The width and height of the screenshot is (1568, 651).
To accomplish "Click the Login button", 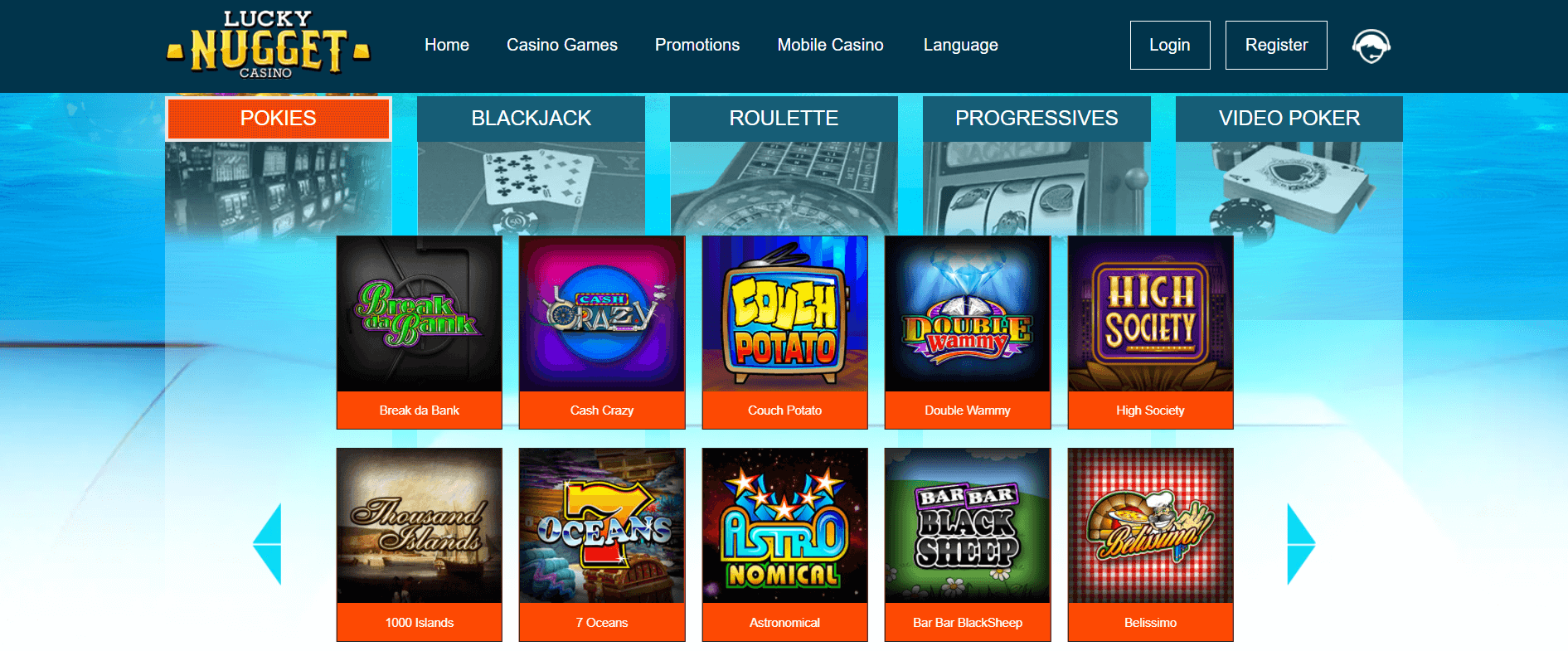I will (1170, 45).
